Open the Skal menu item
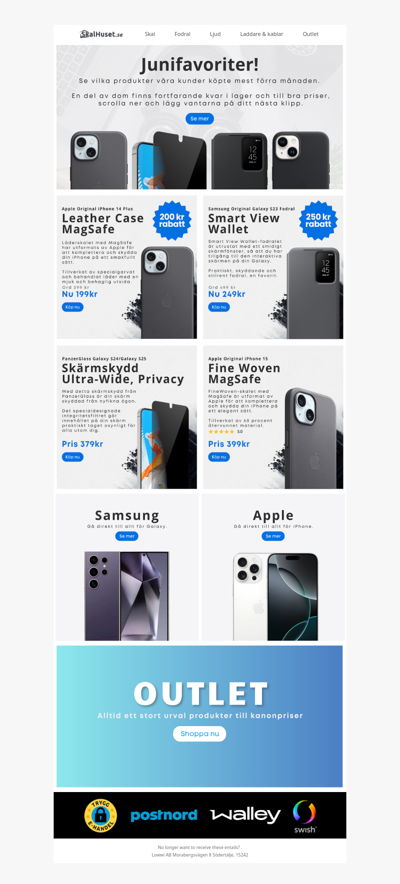Screen dimensions: 400x884 pyautogui.click(x=150, y=34)
